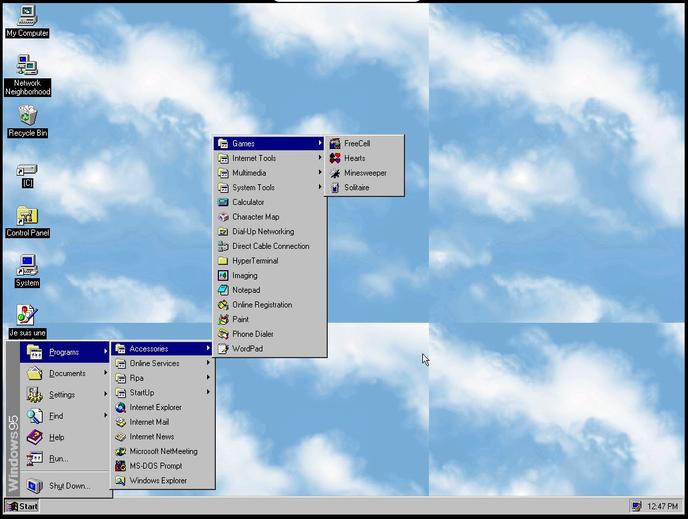688x519 pixels.
Task: Click the Imaging program icon
Action: [x=223, y=276]
